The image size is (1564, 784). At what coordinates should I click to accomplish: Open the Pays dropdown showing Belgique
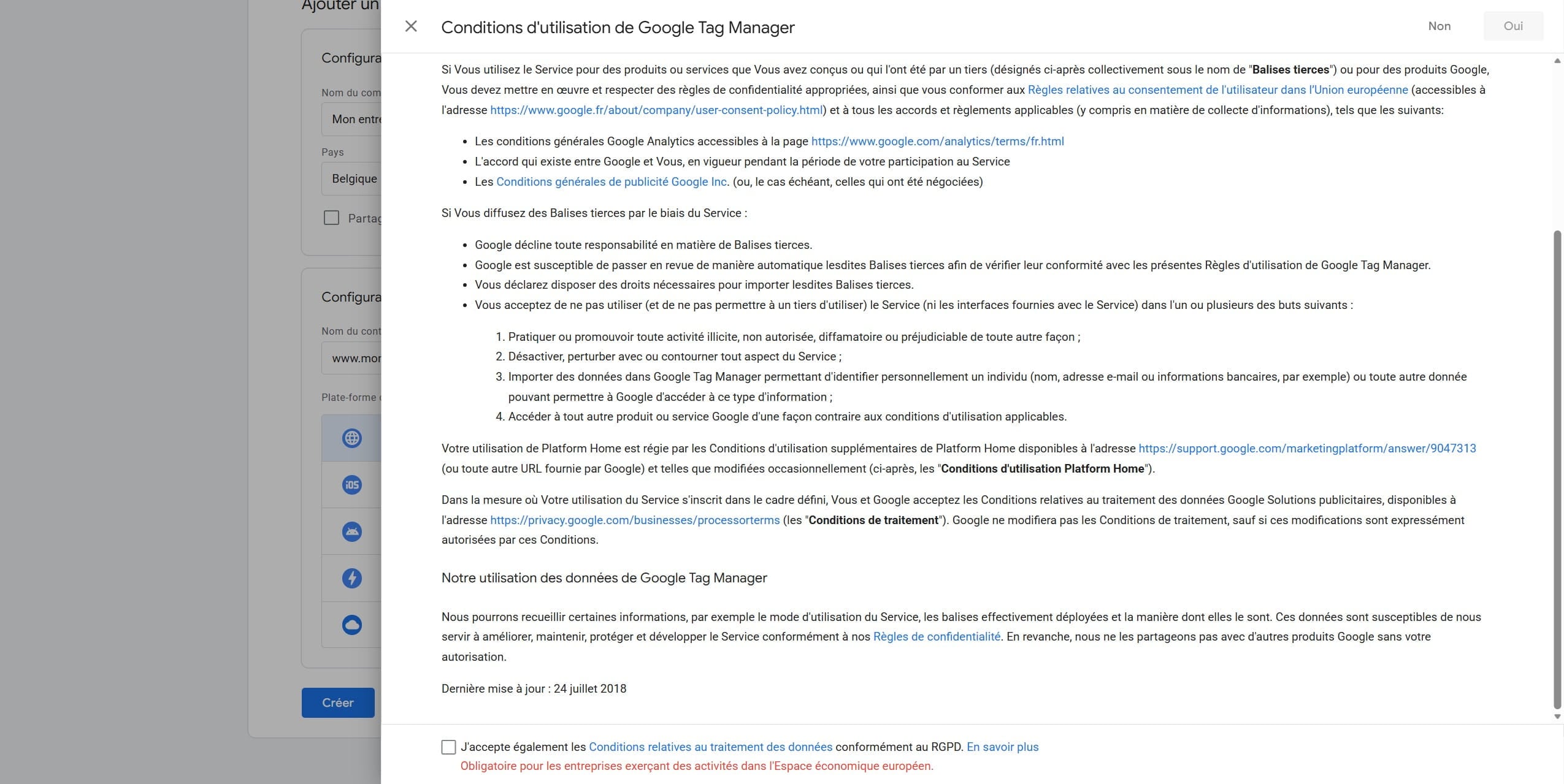[x=351, y=179]
